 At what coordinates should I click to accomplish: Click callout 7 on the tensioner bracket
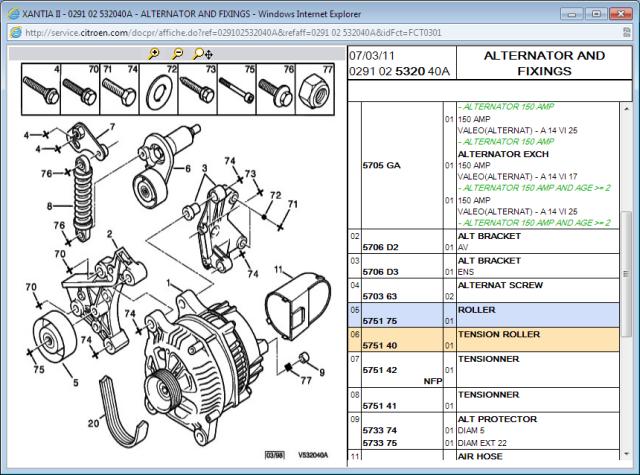tap(113, 127)
